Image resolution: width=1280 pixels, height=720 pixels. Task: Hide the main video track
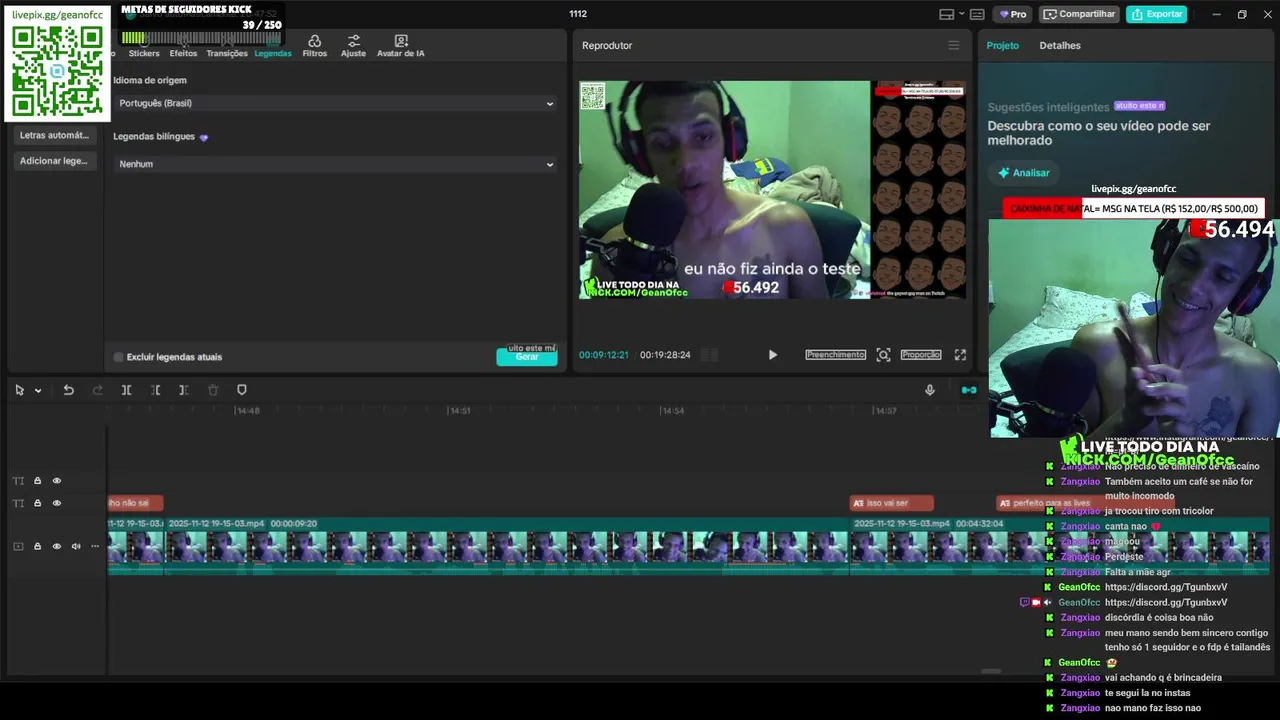pyautogui.click(x=56, y=546)
